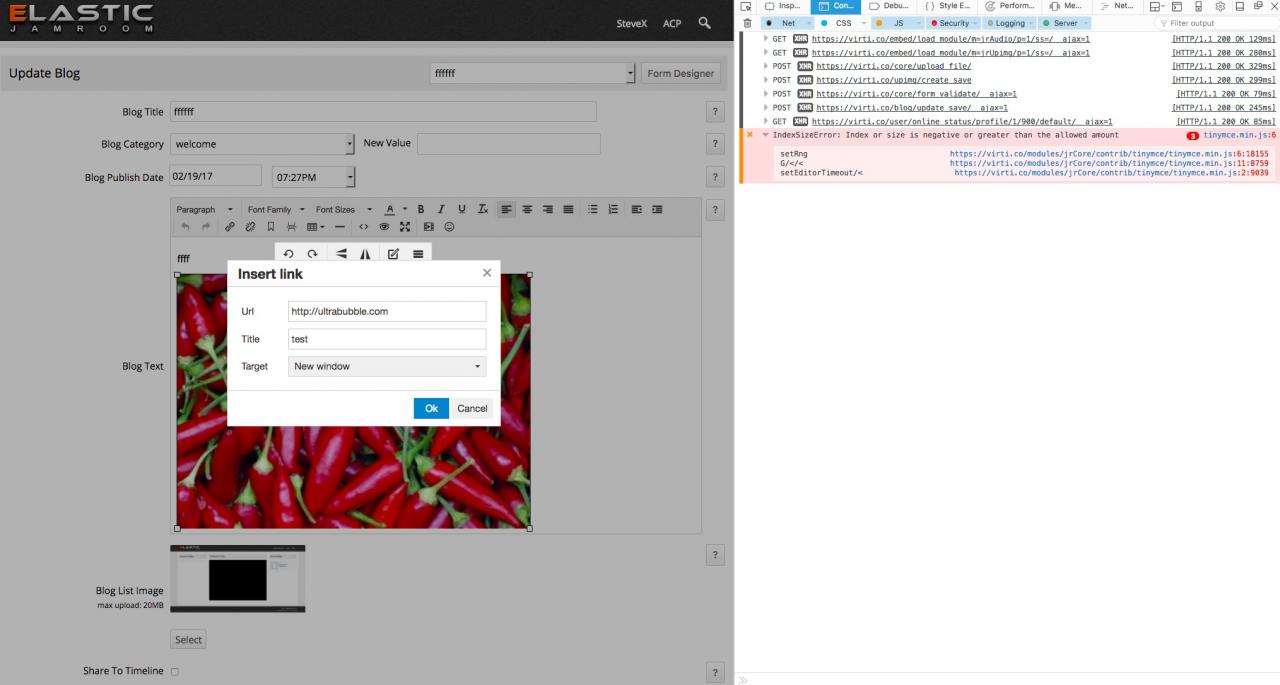Viewport: 1280px width, 685px height.
Task: Open the edit image tool
Action: (393, 254)
